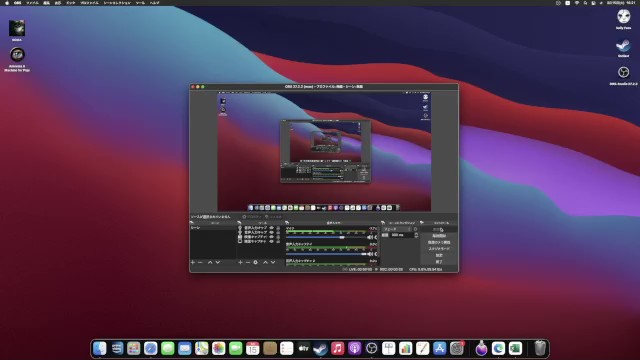
Task: Open source properties gear in Sources toolbar
Action: pos(256,262)
